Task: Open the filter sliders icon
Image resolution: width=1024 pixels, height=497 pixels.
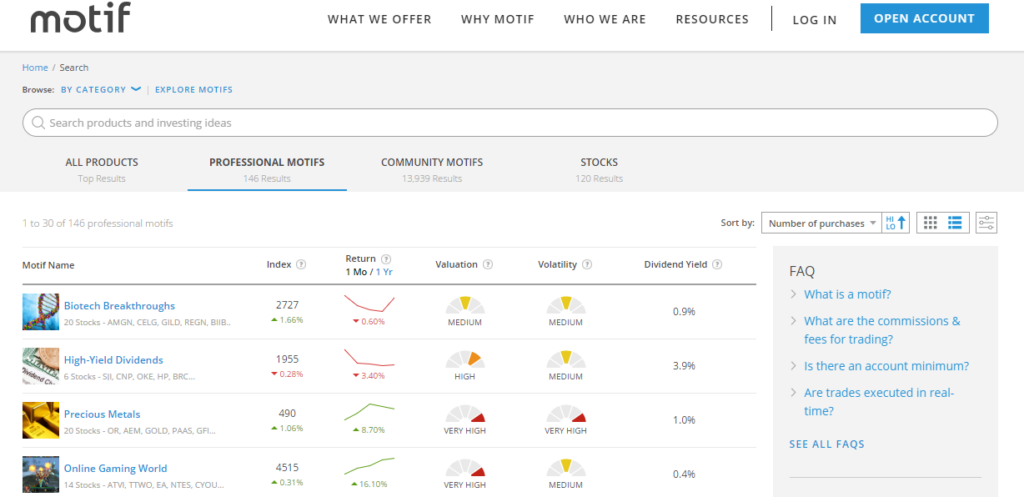Action: [986, 223]
